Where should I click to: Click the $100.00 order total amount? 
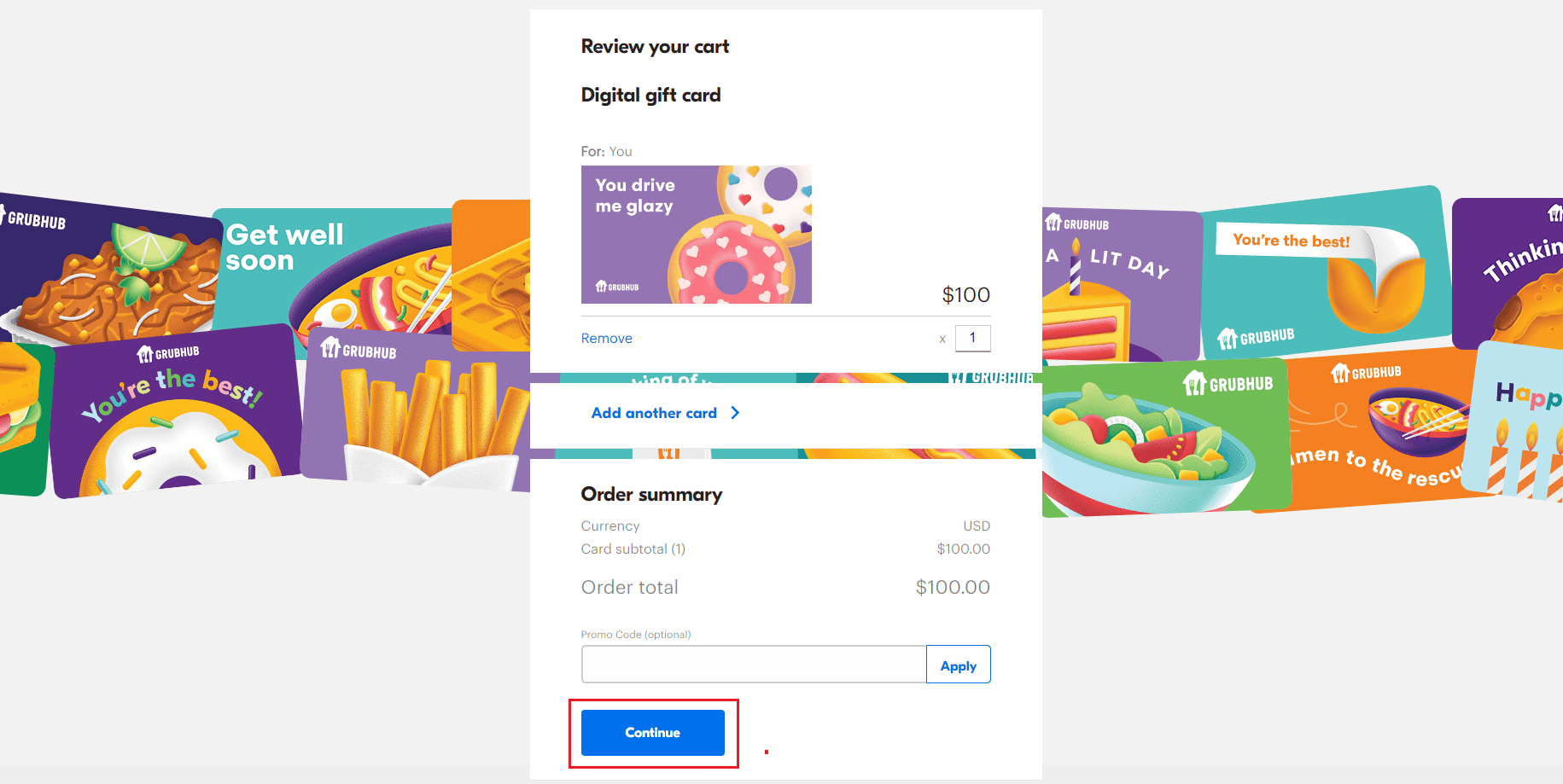[x=953, y=588]
